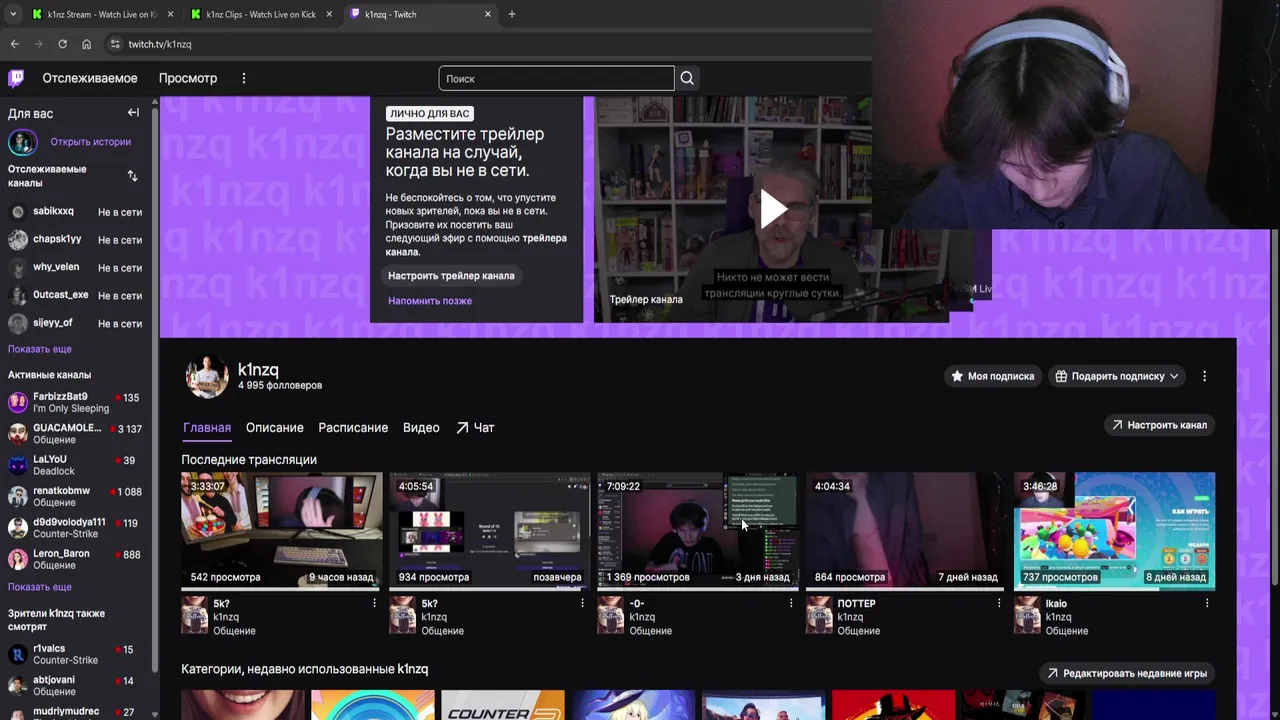This screenshot has height=720, width=1280.
Task: Click the browser address bar URL
Action: [x=160, y=44]
